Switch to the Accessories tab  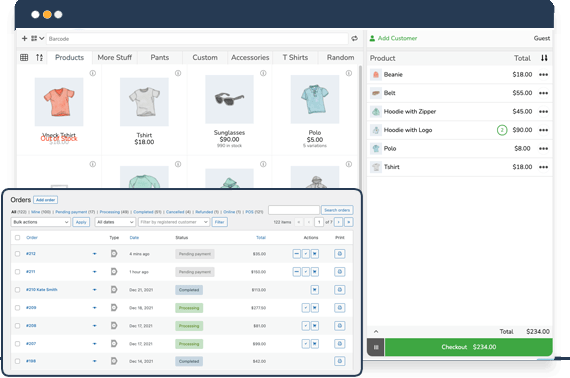pos(250,57)
